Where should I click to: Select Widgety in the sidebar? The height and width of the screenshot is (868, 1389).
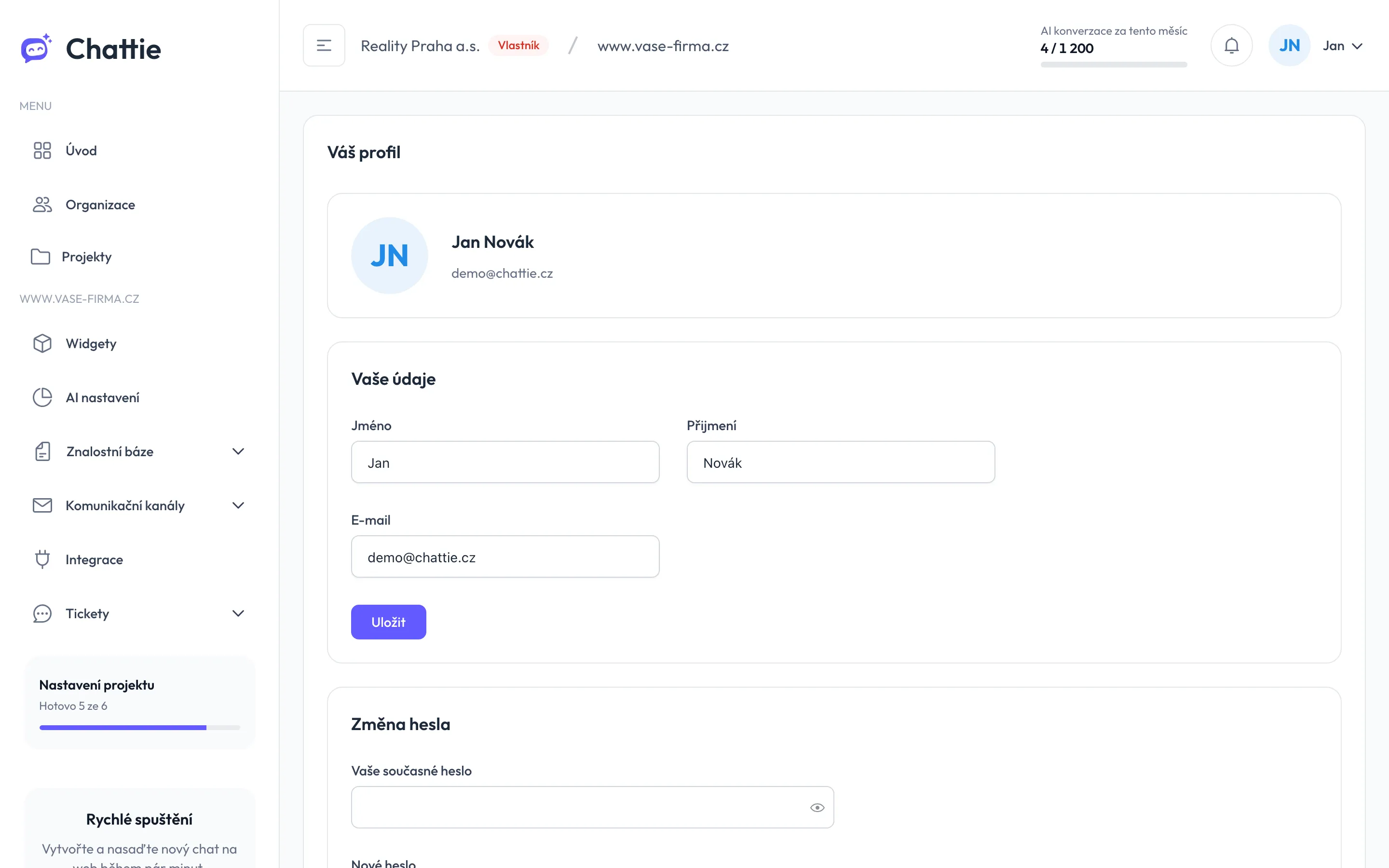click(139, 343)
